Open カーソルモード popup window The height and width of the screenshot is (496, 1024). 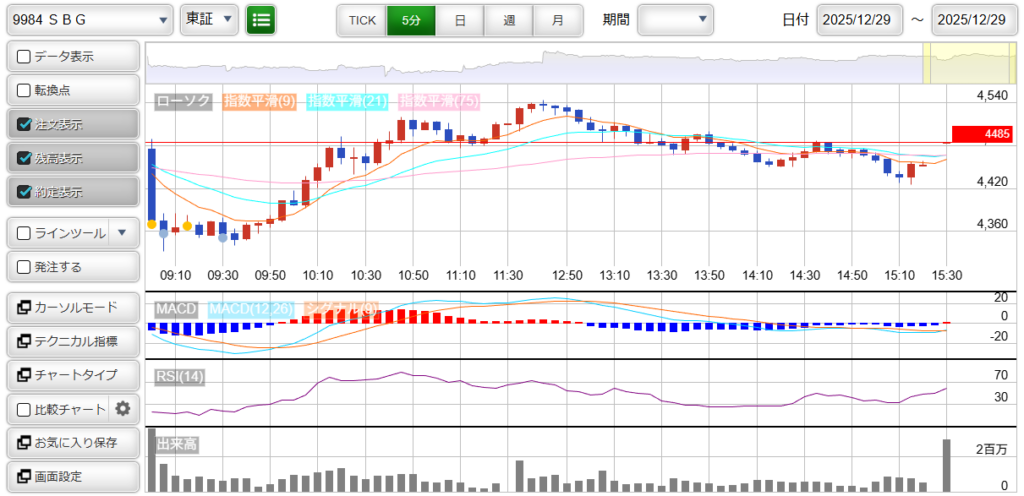(73, 307)
